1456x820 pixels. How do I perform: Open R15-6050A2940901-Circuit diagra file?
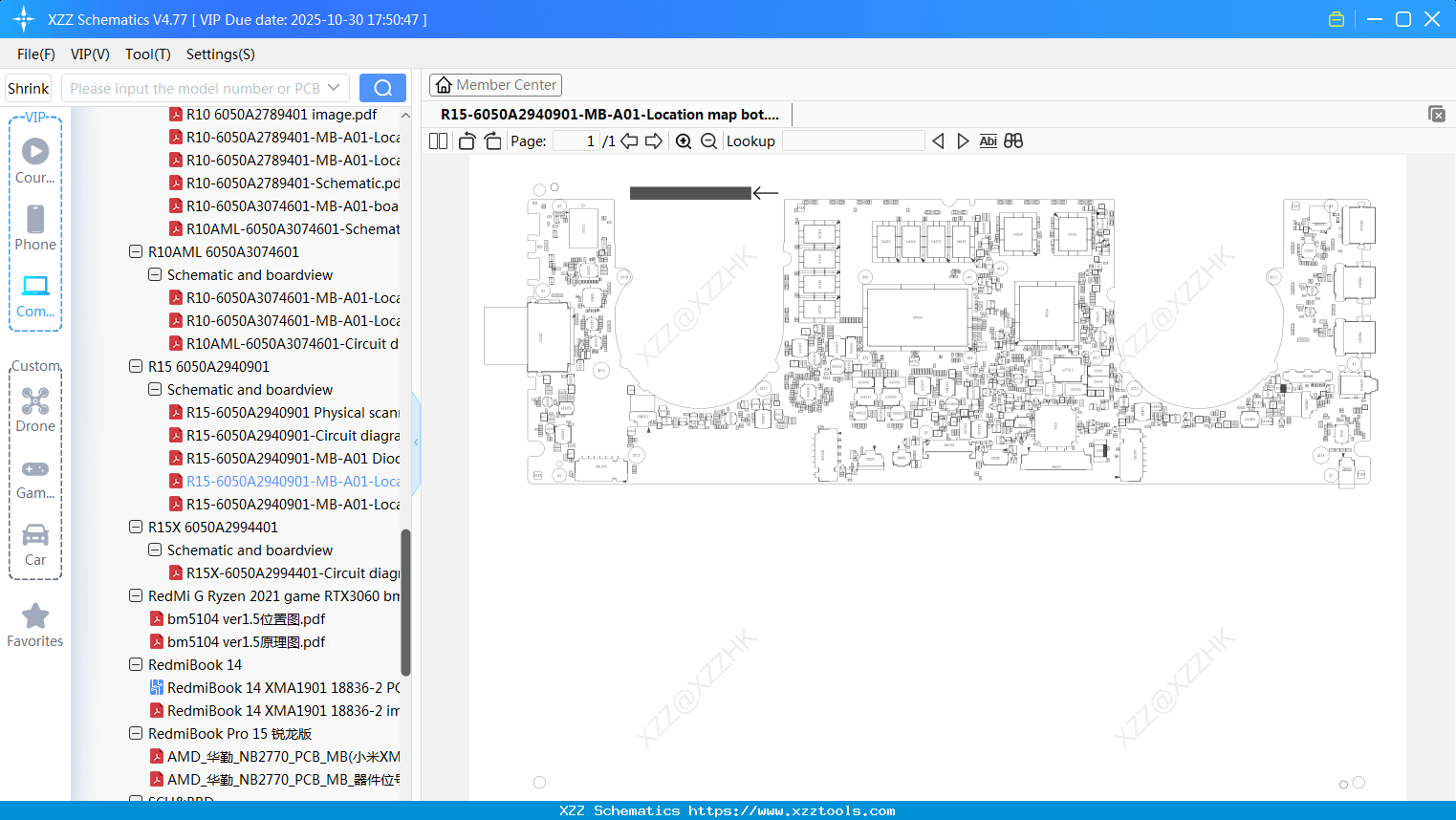click(285, 435)
